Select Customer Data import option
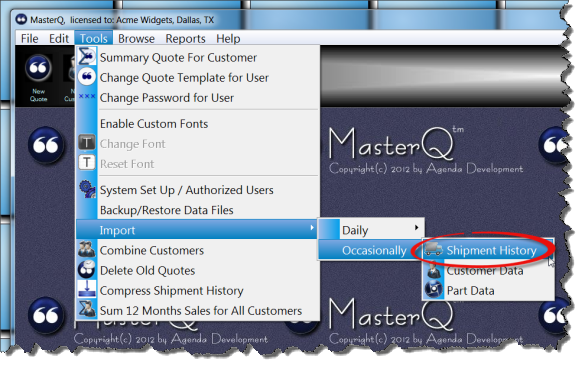 488,271
